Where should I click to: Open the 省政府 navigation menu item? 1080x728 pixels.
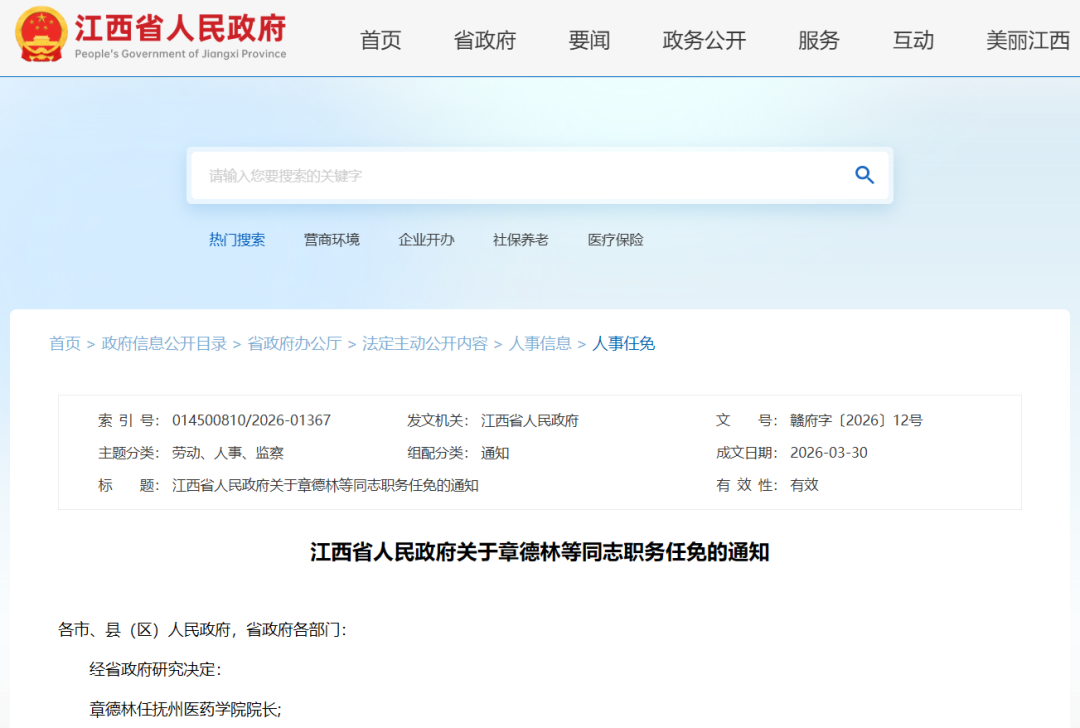(484, 41)
